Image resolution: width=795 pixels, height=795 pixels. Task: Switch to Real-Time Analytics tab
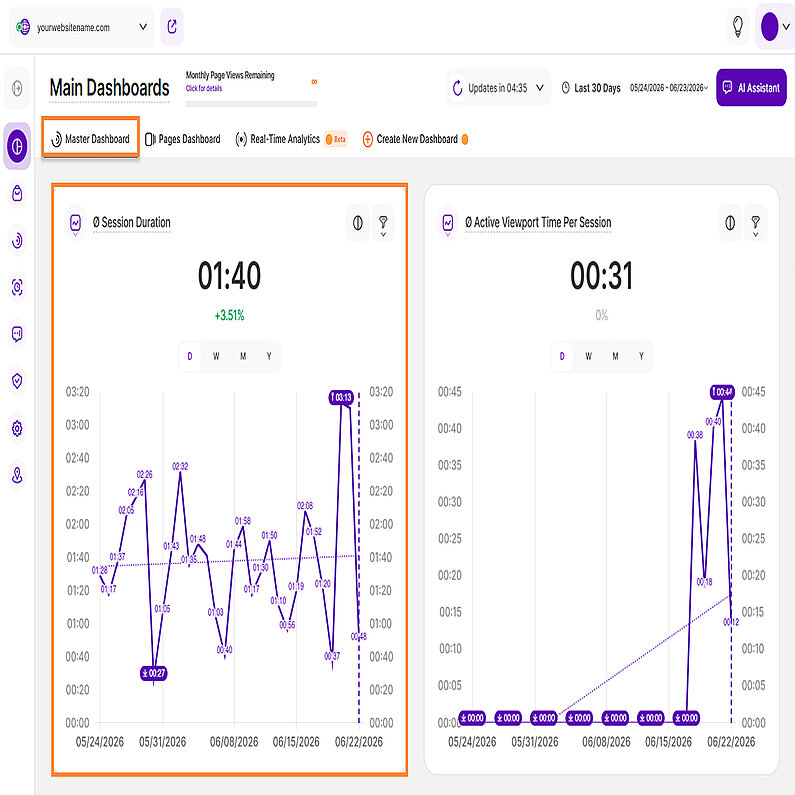(285, 139)
